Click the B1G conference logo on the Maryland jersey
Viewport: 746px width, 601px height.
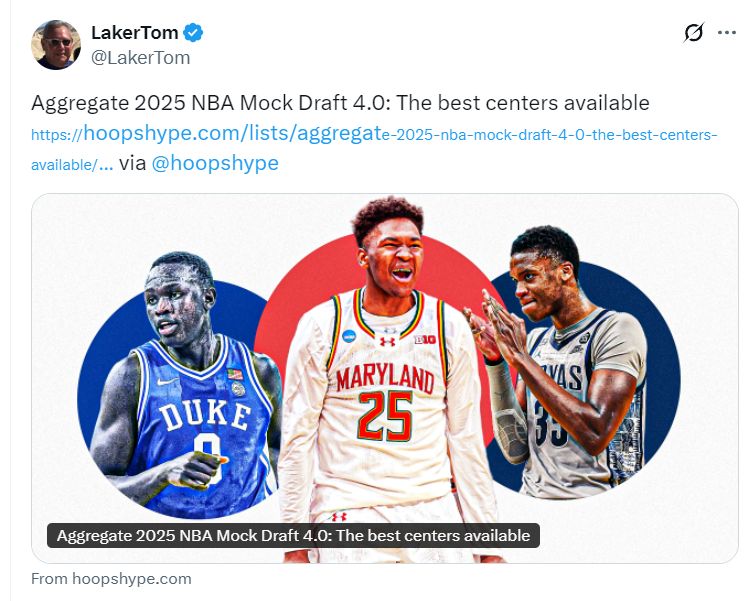coord(425,340)
